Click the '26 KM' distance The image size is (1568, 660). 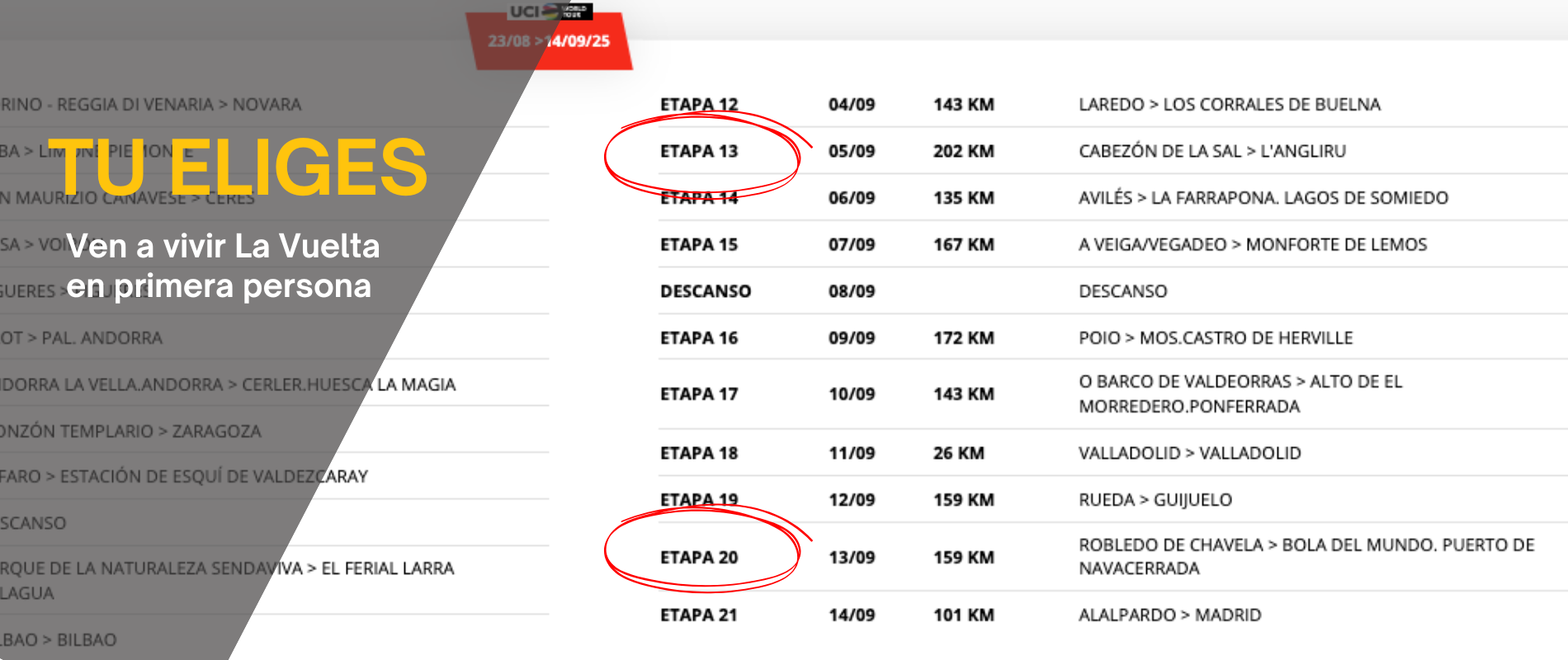click(x=959, y=453)
